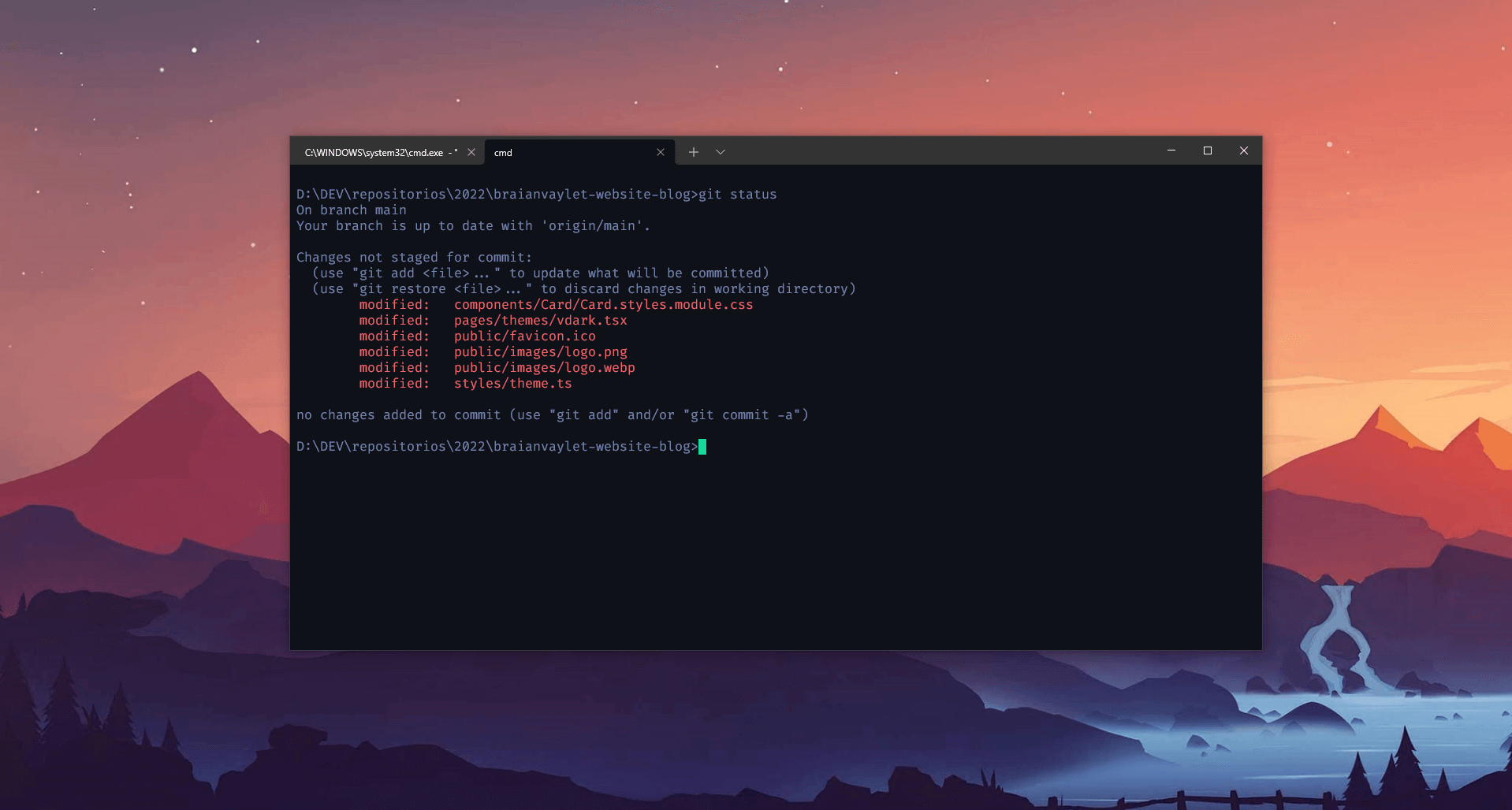This screenshot has width=1512, height=810.
Task: Click the components/Card/Card.styles.module.css line
Action: [603, 305]
